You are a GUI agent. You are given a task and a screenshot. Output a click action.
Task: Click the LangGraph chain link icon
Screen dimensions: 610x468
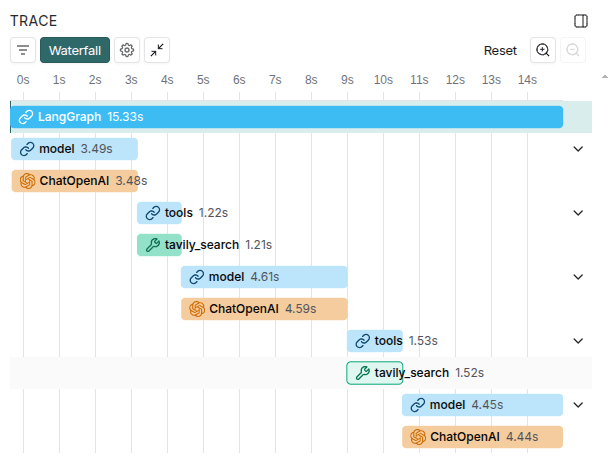point(26,117)
